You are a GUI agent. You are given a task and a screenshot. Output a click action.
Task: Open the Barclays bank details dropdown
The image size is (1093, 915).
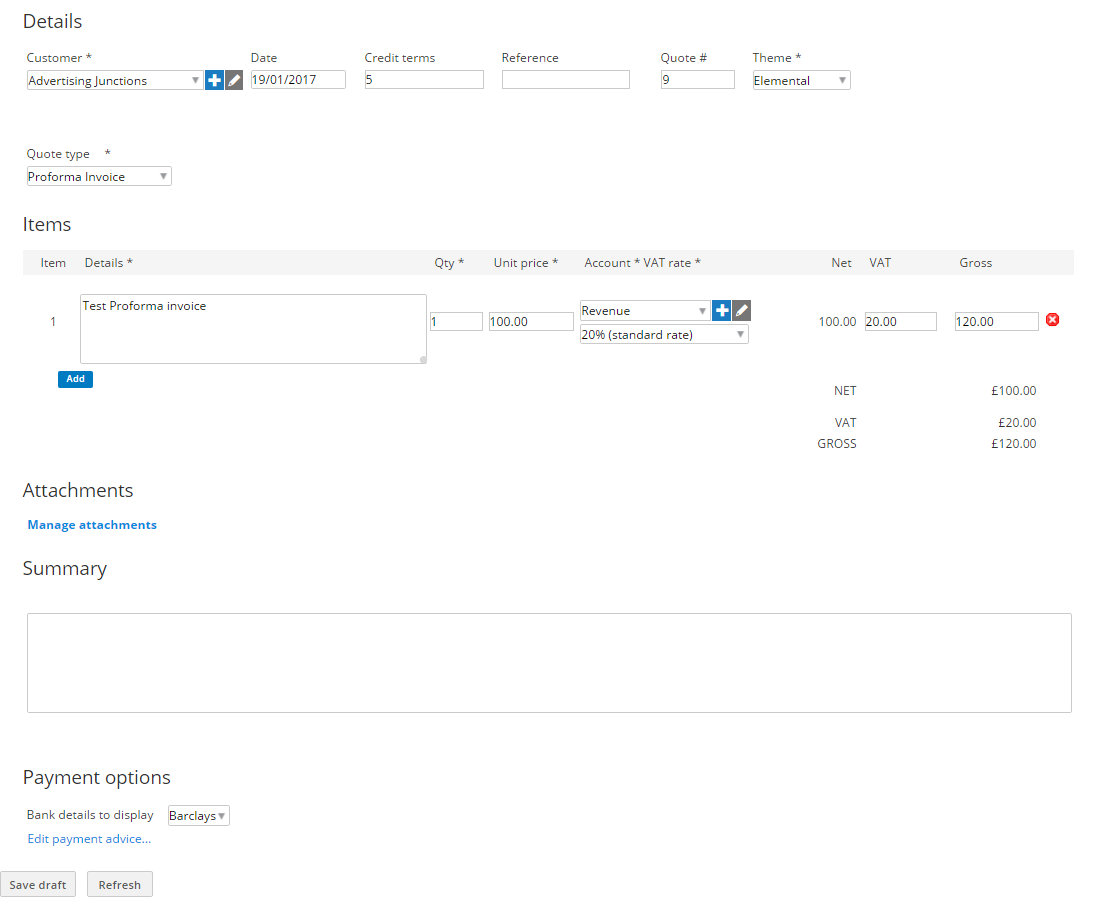pos(199,815)
